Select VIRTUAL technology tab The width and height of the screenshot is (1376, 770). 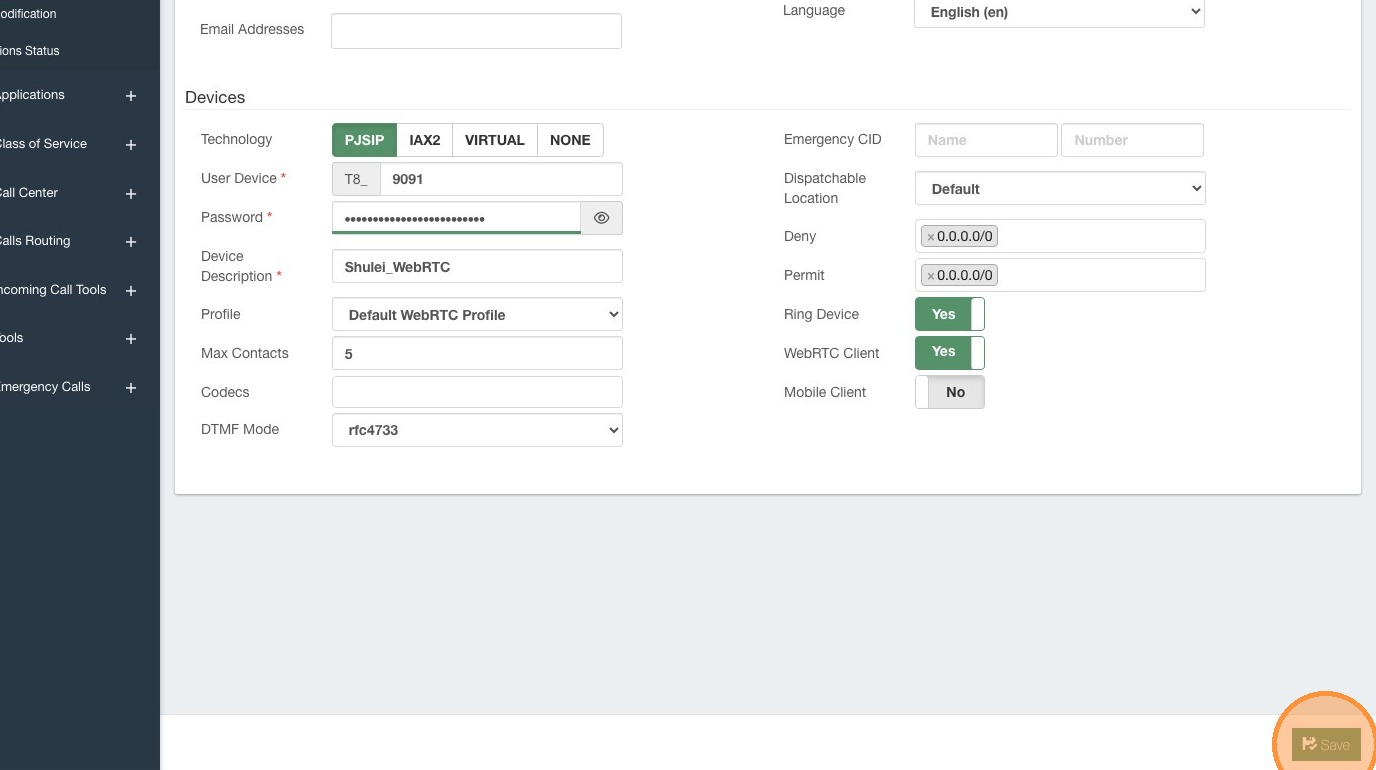pos(495,140)
